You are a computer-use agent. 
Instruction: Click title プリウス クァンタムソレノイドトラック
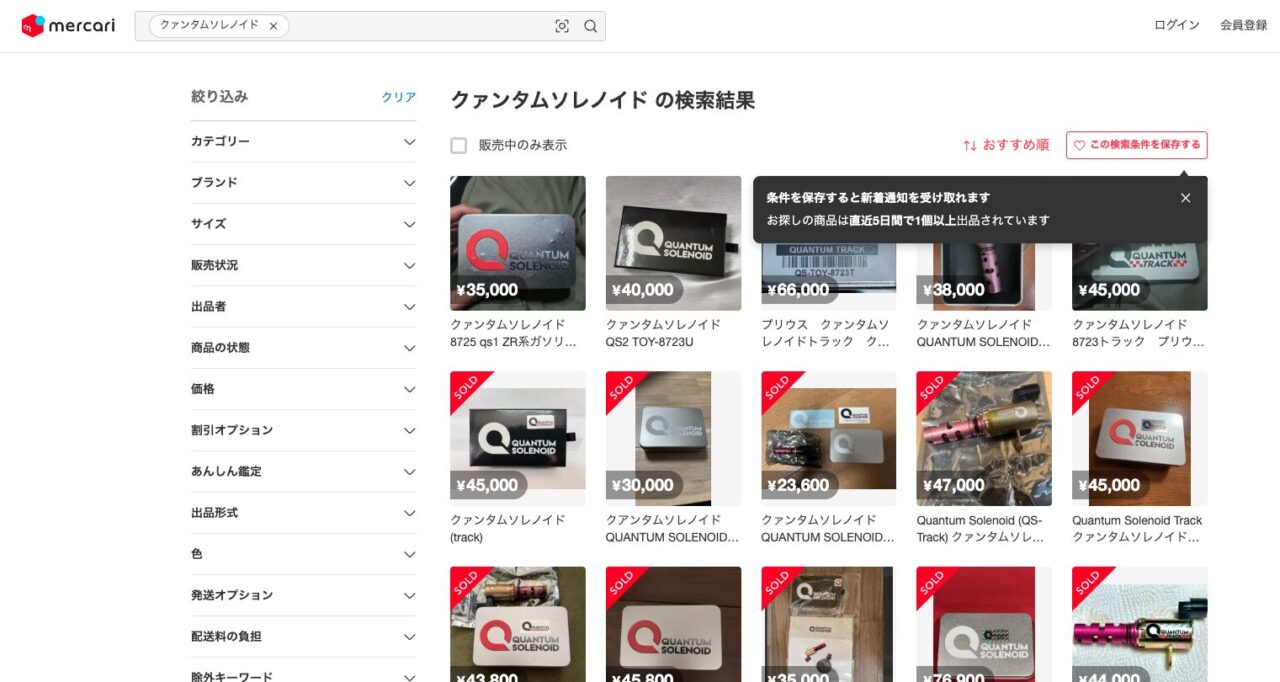coord(826,333)
